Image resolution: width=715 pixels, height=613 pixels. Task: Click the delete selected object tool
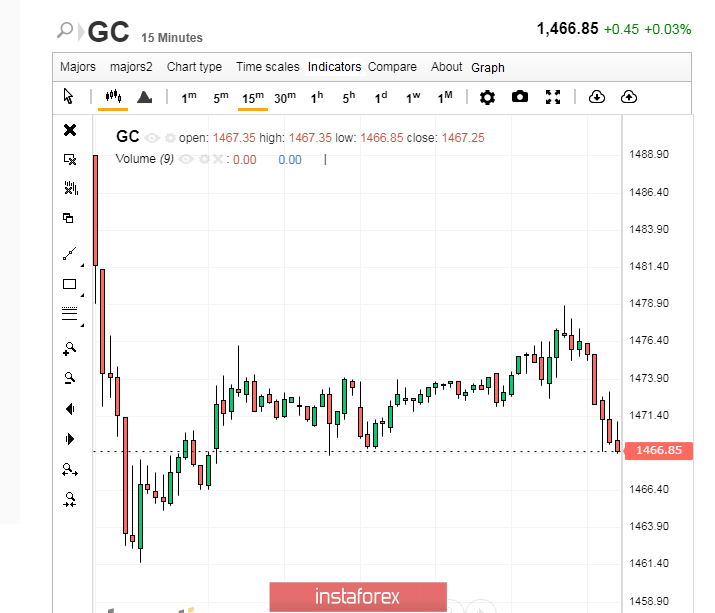[x=70, y=159]
